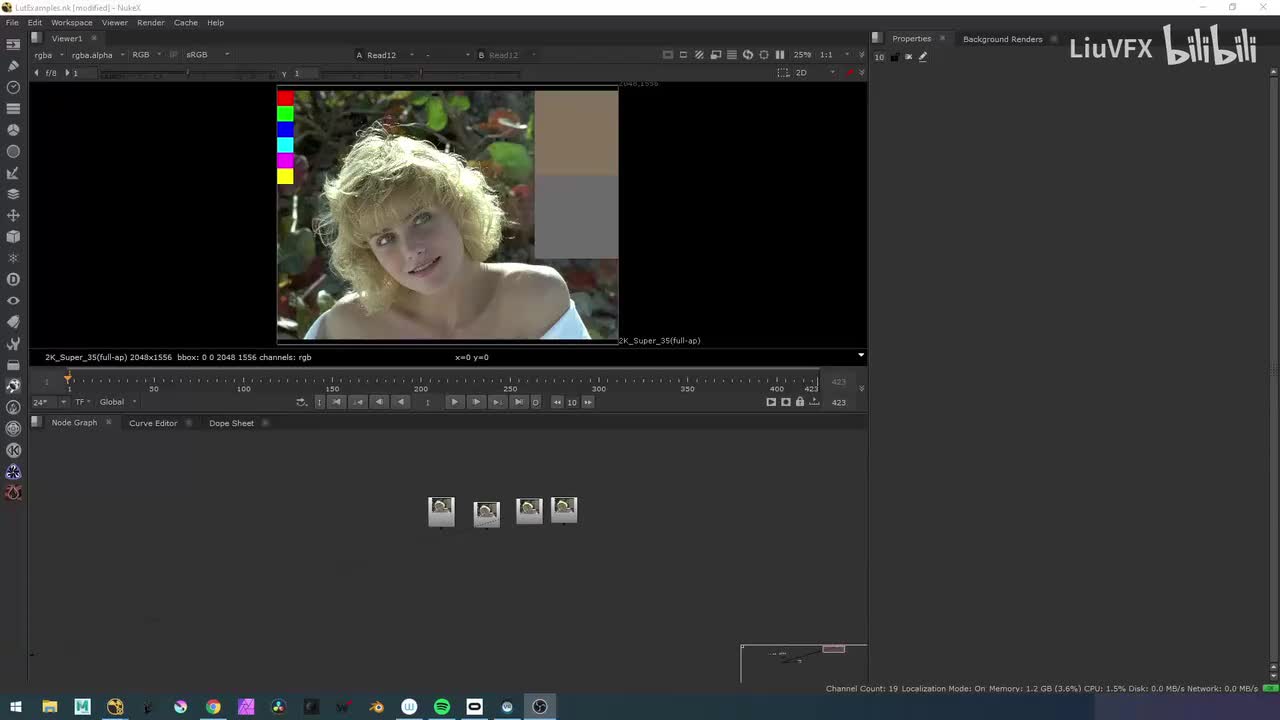The width and height of the screenshot is (1280, 720).
Task: Click the pencil edit icon in Properties panel
Action: (x=923, y=57)
